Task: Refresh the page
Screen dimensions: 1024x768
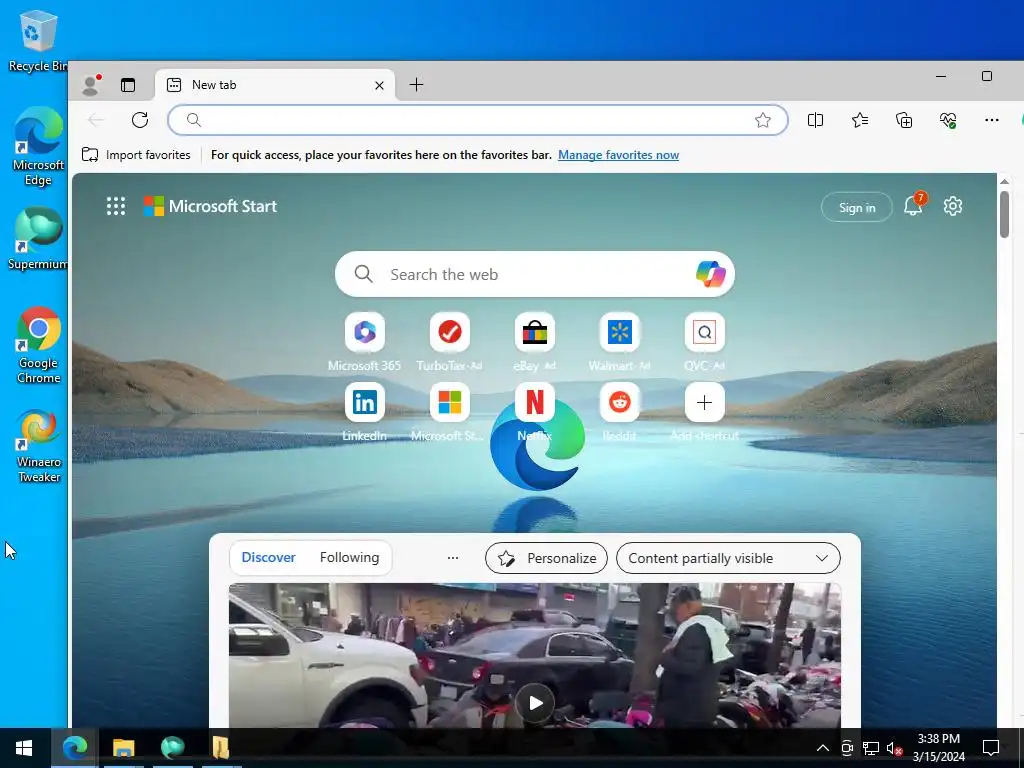Action: [140, 120]
